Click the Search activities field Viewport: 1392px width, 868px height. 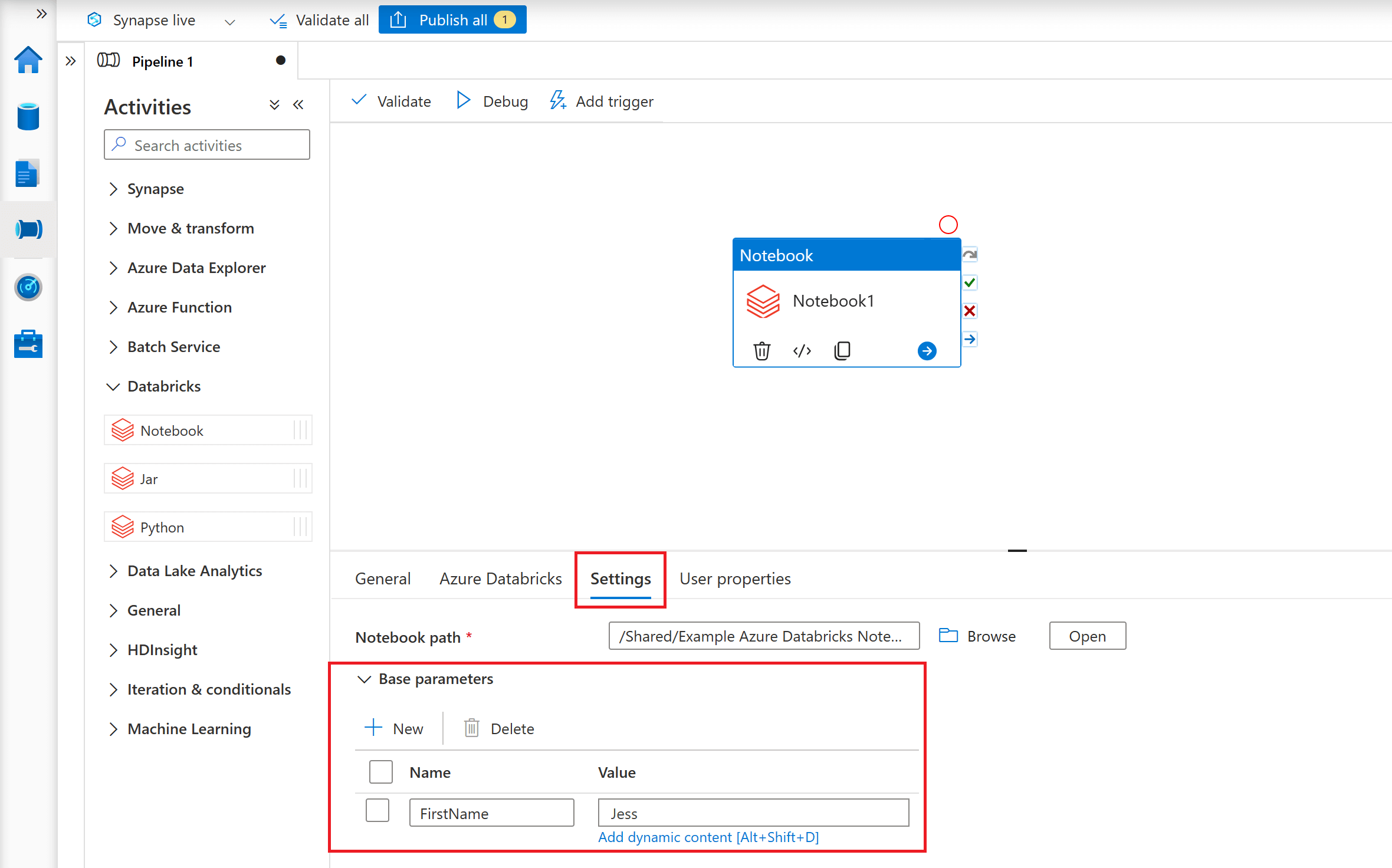(207, 144)
